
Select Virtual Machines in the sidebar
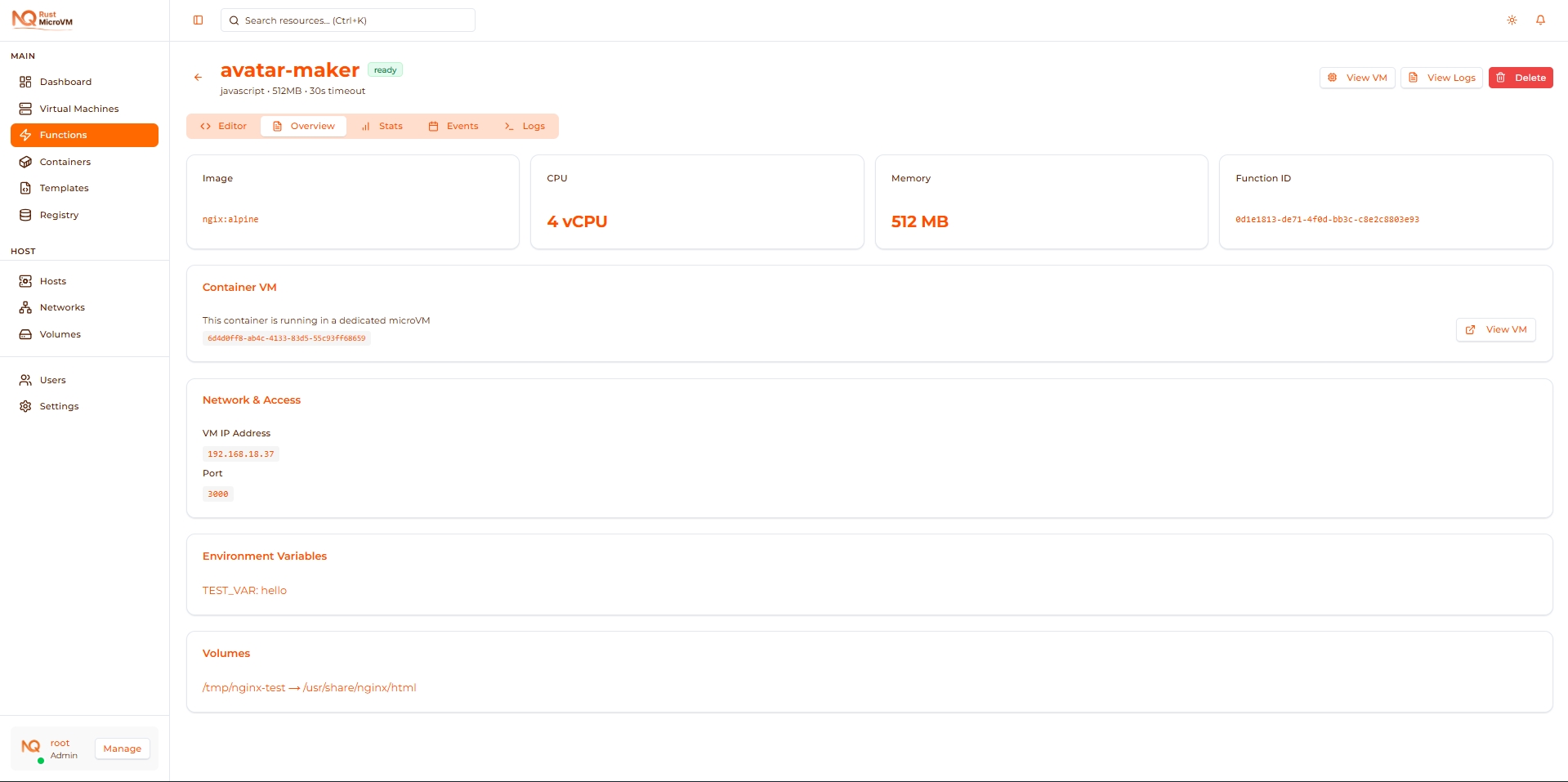[79, 108]
